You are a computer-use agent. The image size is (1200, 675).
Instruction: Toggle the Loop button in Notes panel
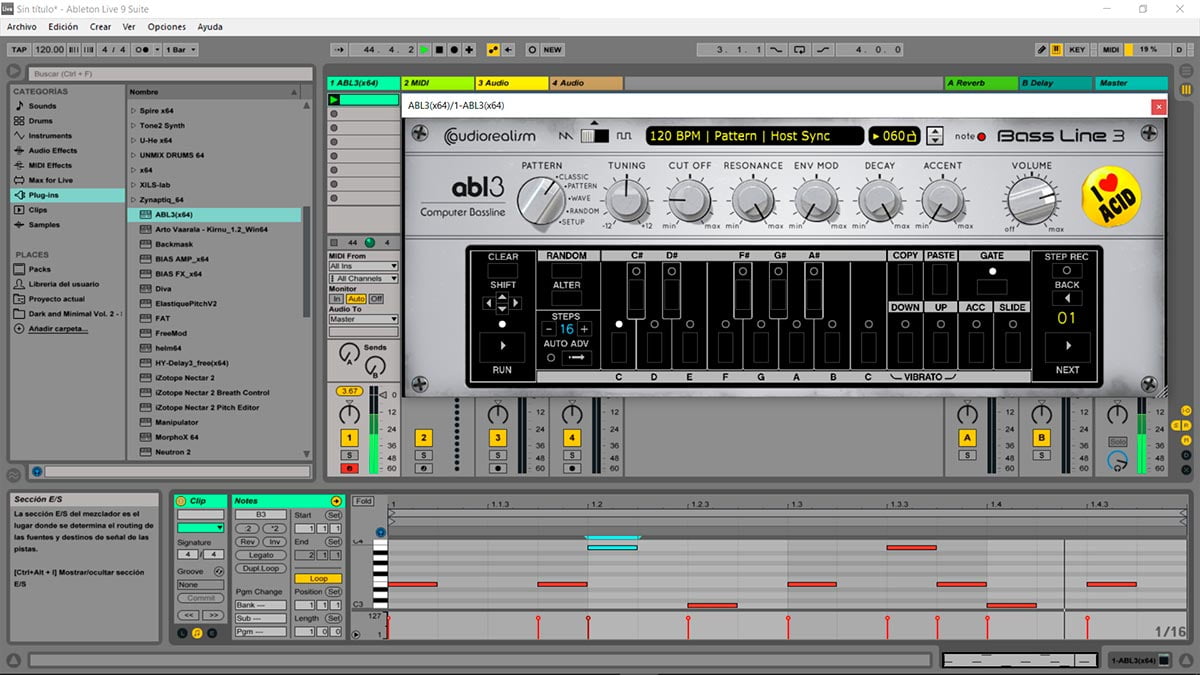pyautogui.click(x=318, y=578)
